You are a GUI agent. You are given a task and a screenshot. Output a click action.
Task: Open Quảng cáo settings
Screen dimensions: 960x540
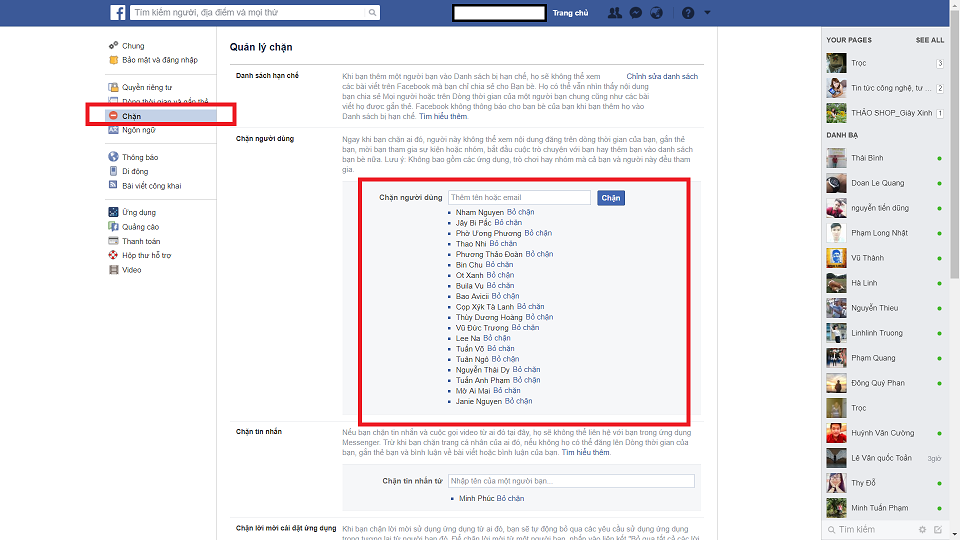[x=140, y=227]
